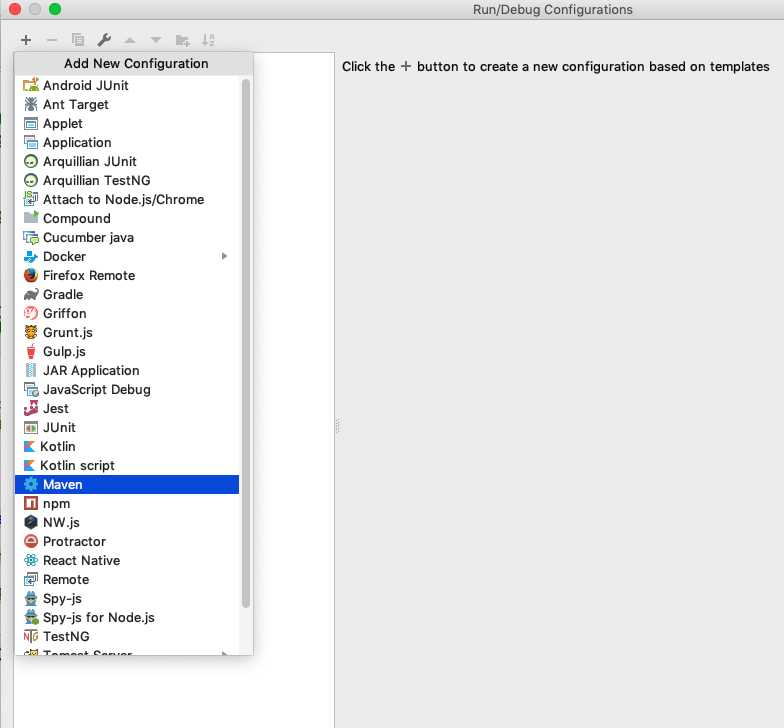Click the Arquillian JUnit icon
The width and height of the screenshot is (784, 728).
point(31,161)
